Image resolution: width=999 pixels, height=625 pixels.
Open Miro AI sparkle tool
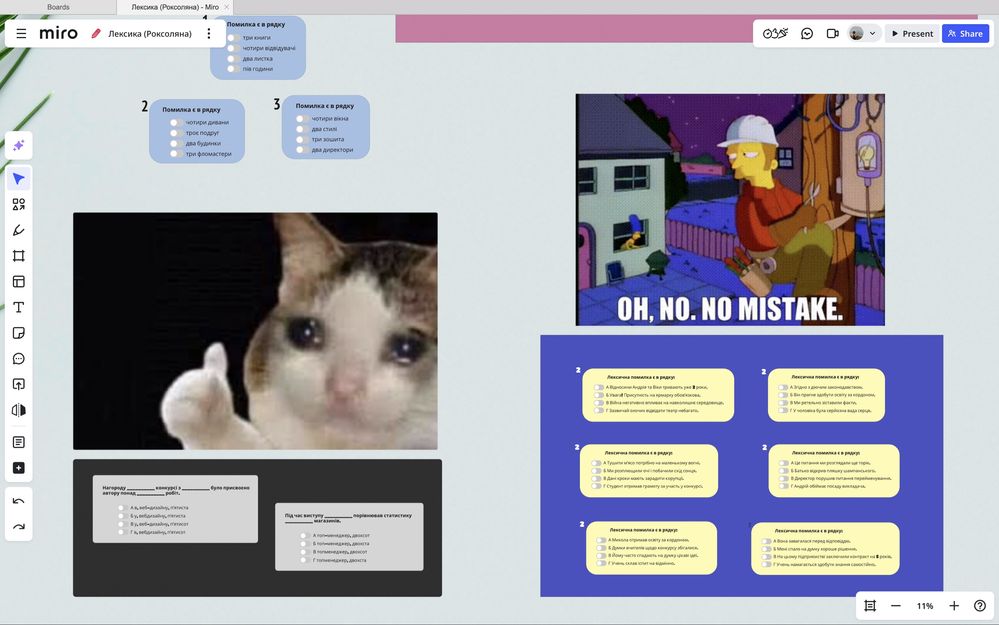coord(18,145)
